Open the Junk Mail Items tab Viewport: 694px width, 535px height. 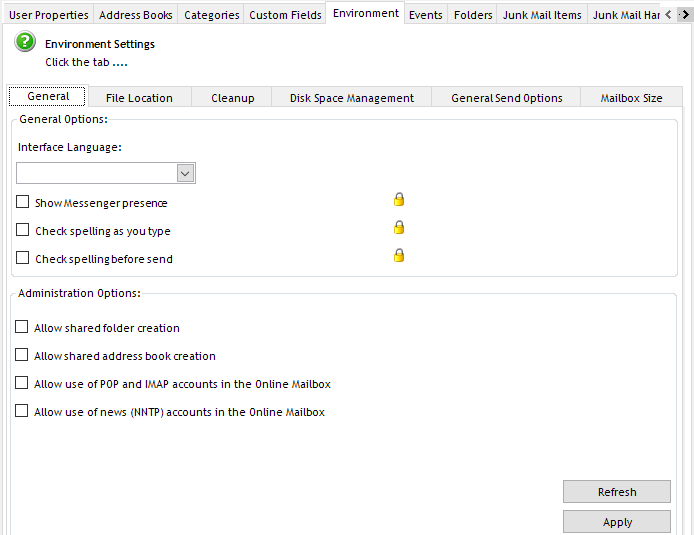click(x=542, y=15)
